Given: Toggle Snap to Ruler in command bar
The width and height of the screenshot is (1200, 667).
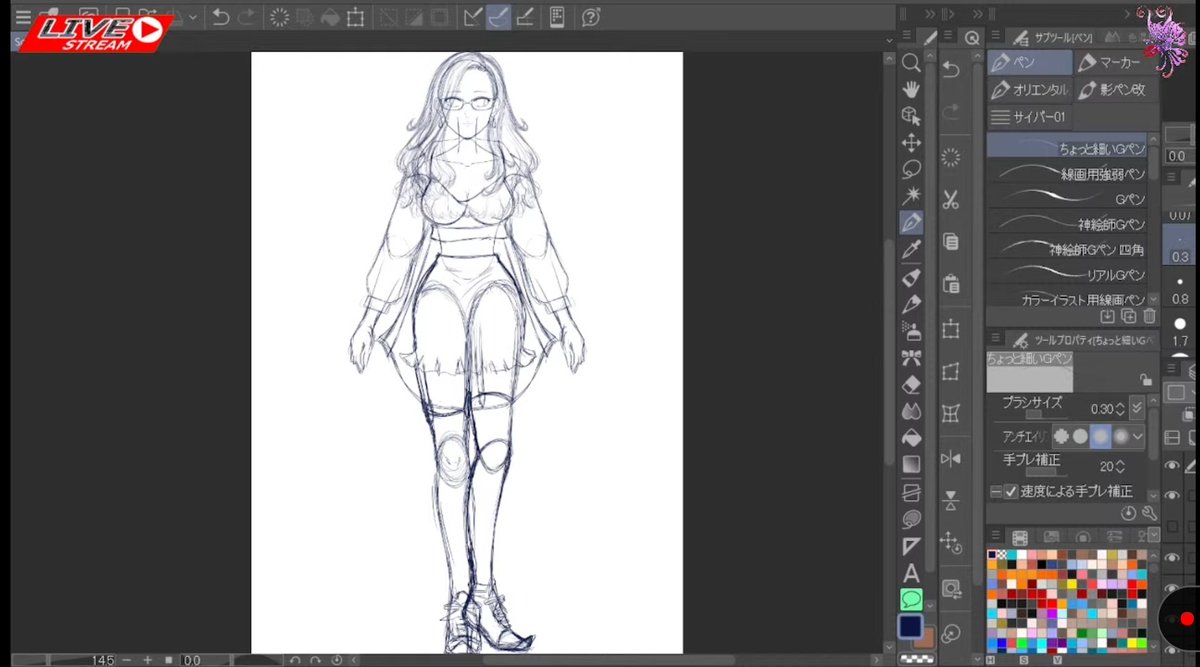Looking at the screenshot, I should click(x=473, y=17).
